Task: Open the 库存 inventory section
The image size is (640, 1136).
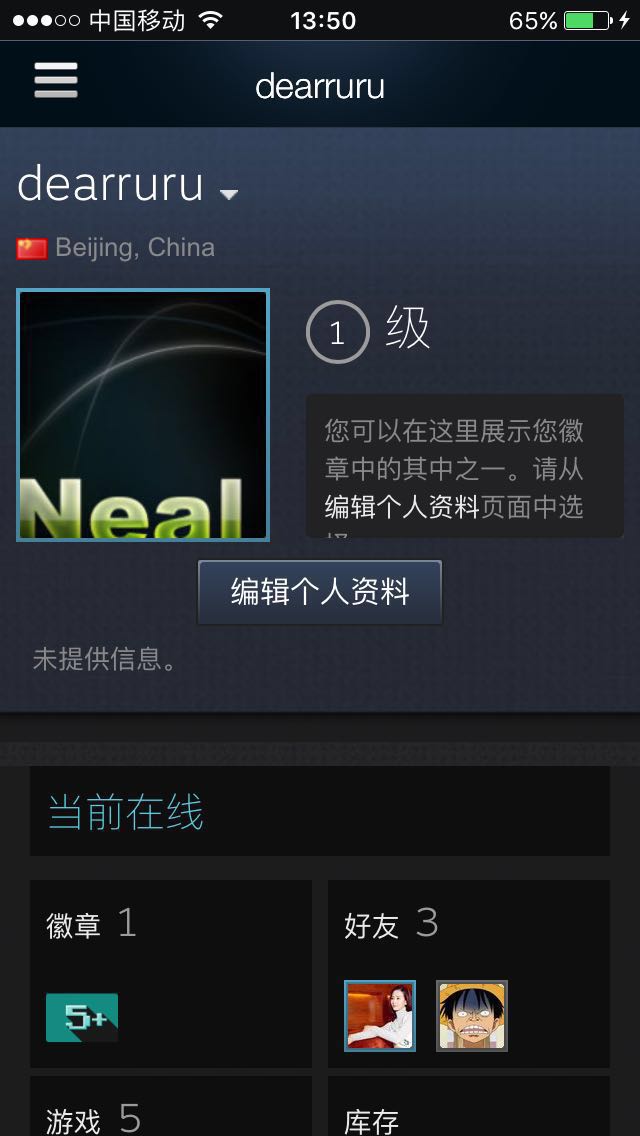Action: (x=371, y=1122)
